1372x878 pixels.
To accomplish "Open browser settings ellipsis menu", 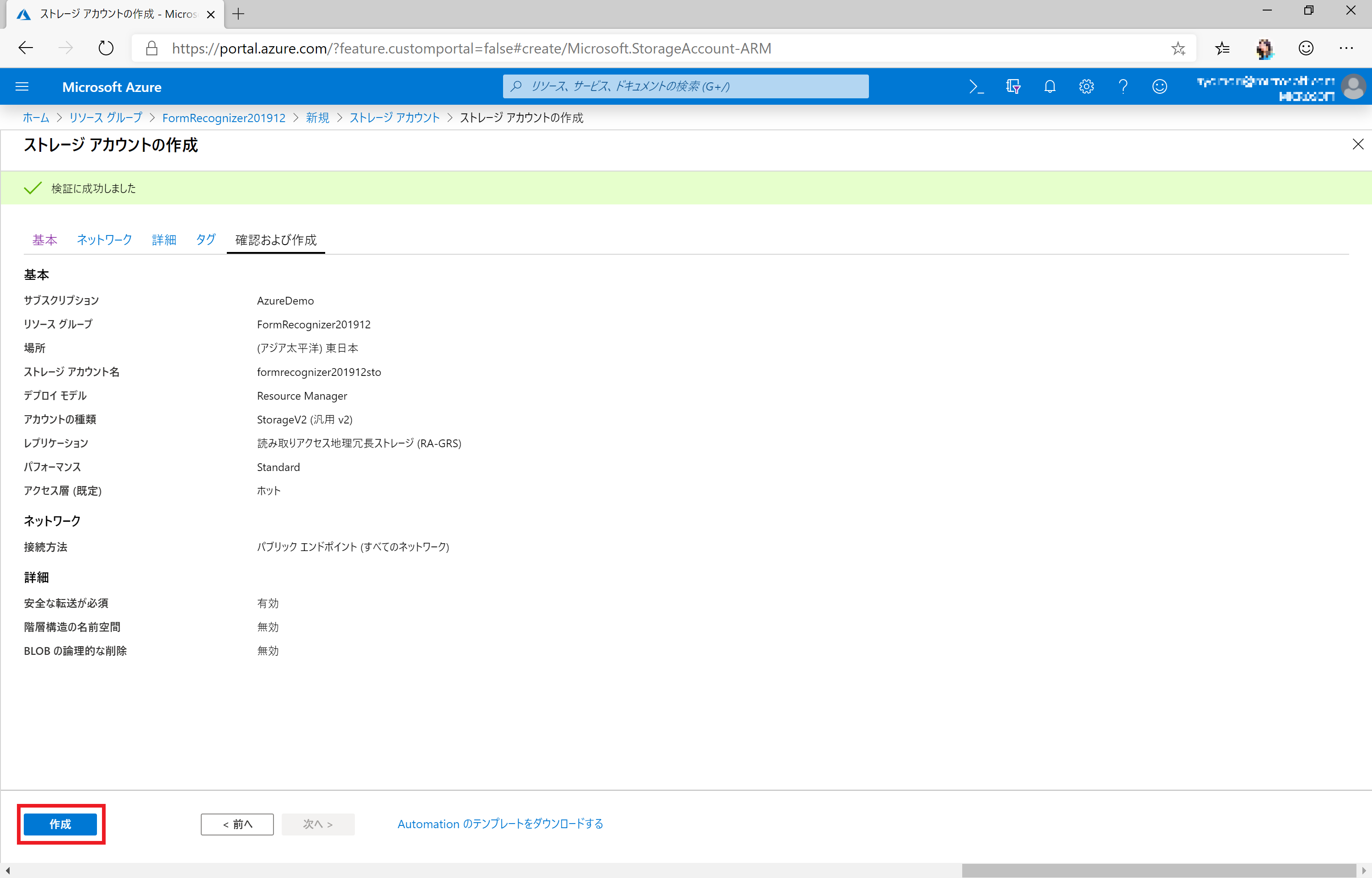I will tap(1346, 48).
